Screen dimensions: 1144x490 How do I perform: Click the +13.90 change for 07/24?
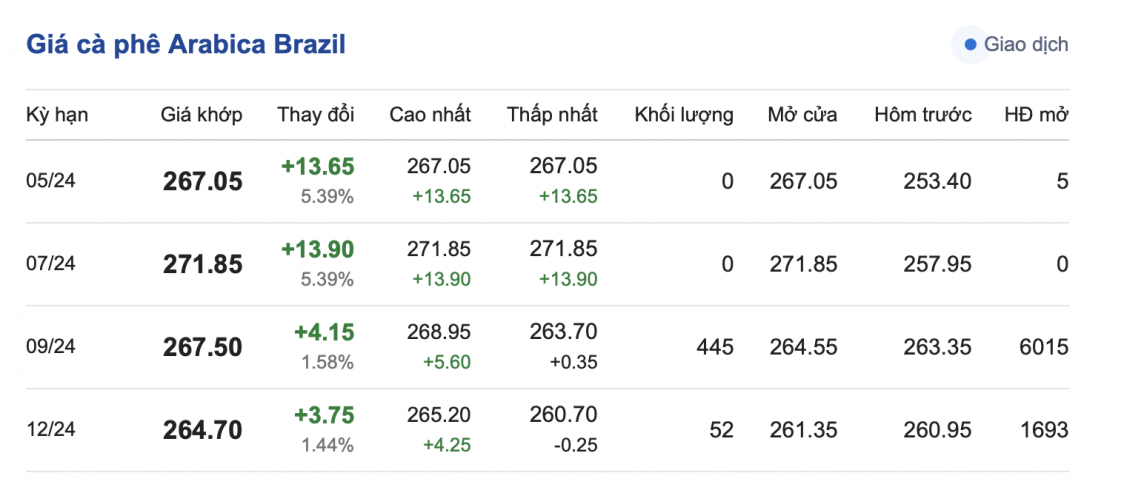click(x=317, y=249)
